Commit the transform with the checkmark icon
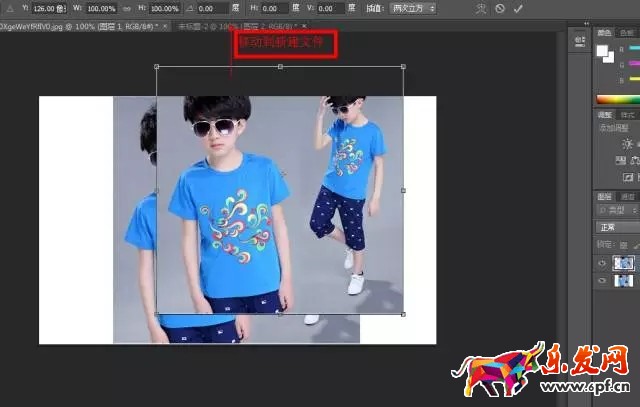Viewport: 640px width, 407px height. [x=518, y=8]
